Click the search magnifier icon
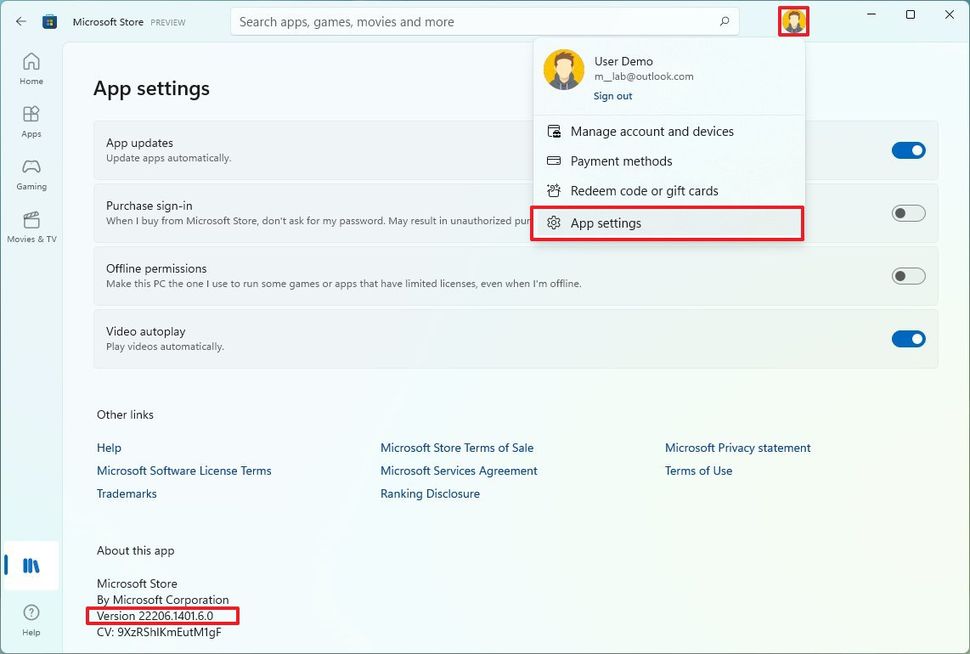Screen dimensions: 970x654 tap(724, 22)
